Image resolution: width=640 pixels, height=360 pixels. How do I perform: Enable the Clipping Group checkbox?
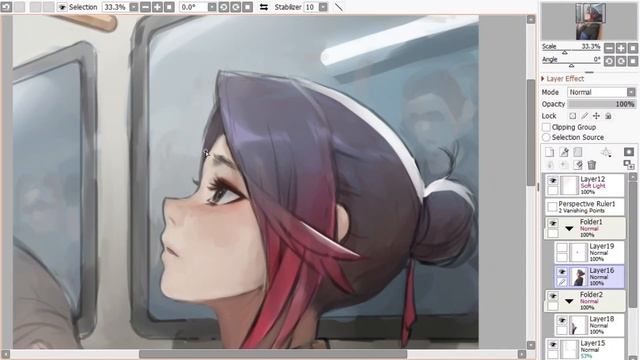546,127
